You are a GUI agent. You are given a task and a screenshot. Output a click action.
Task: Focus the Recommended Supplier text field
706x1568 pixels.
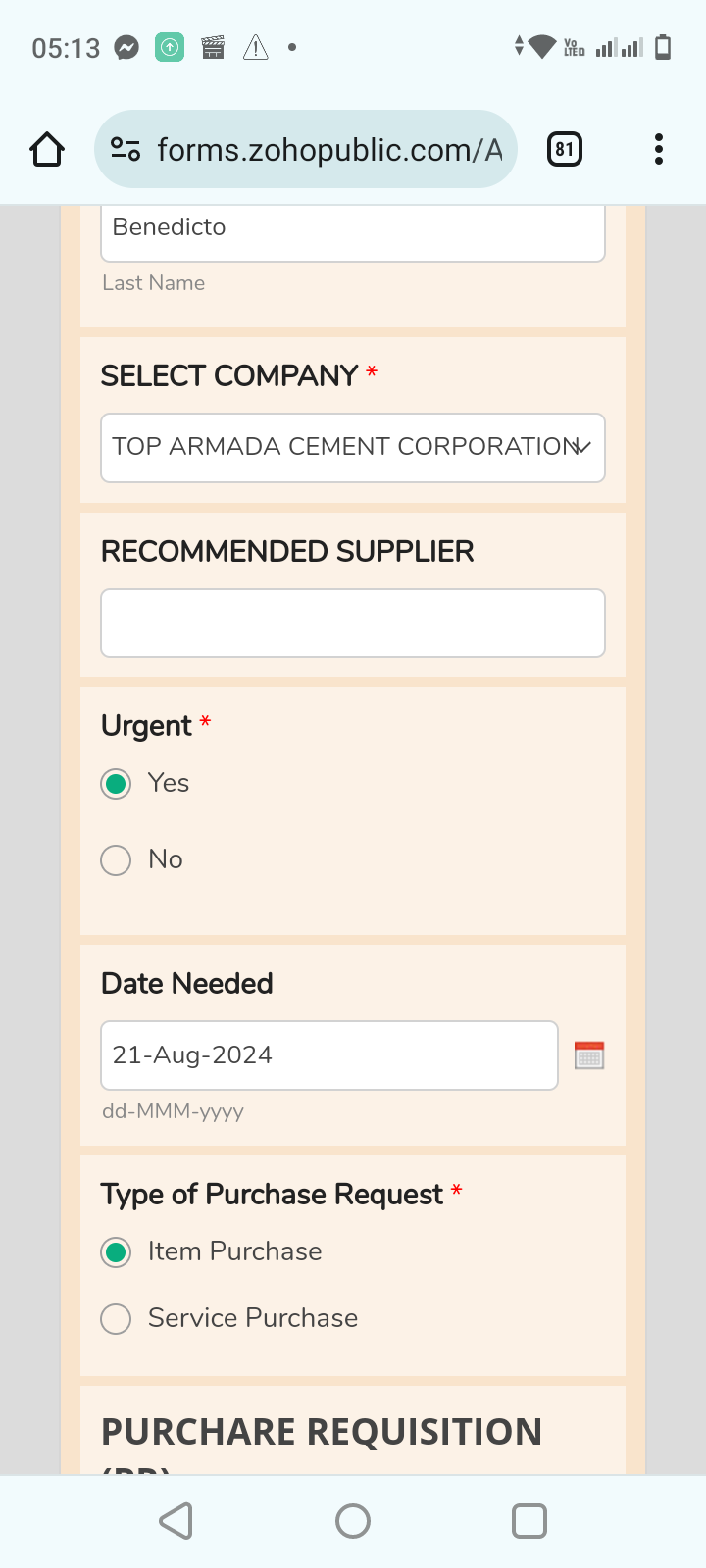353,622
